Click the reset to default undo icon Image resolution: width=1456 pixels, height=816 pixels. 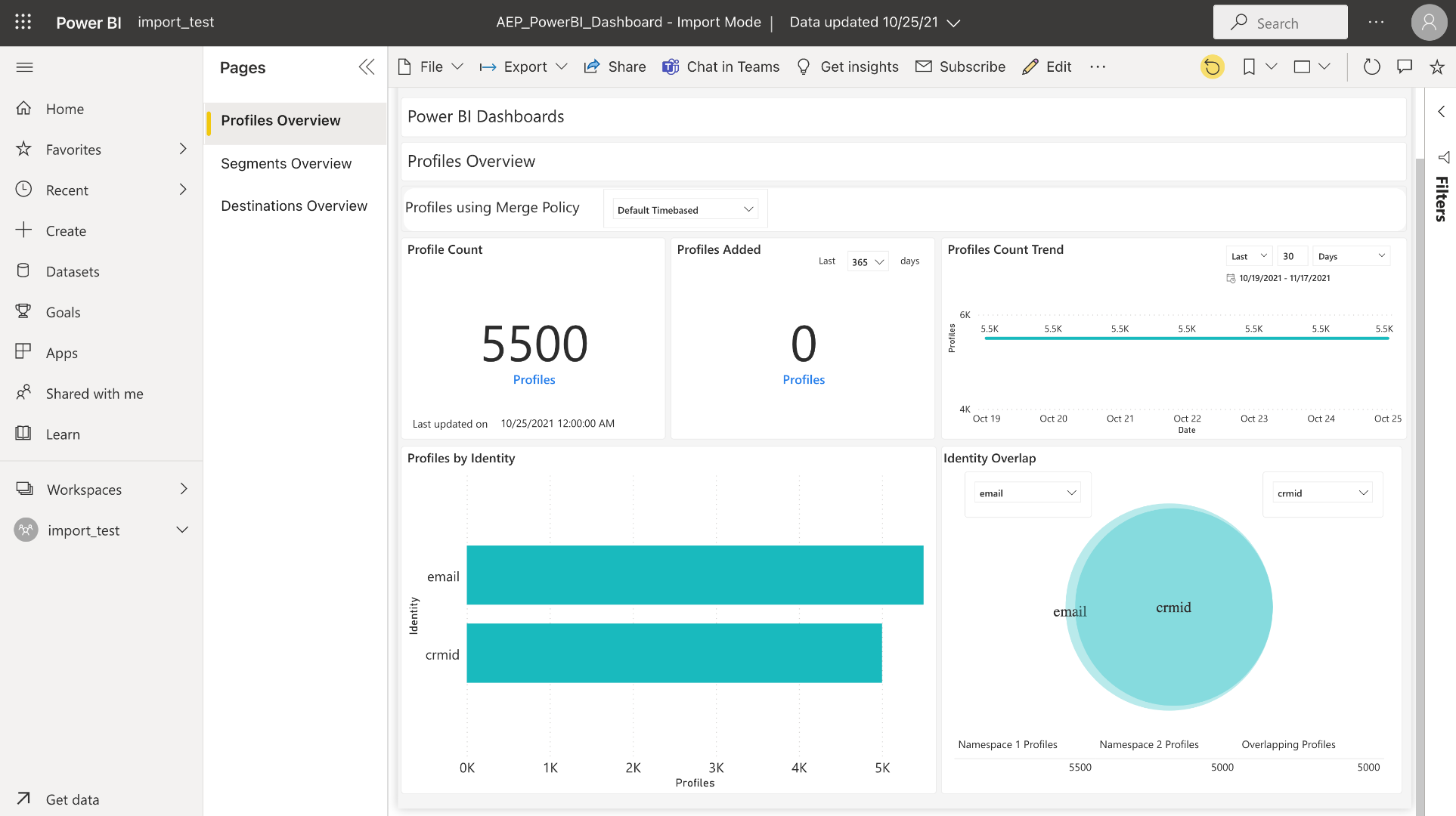(x=1212, y=67)
